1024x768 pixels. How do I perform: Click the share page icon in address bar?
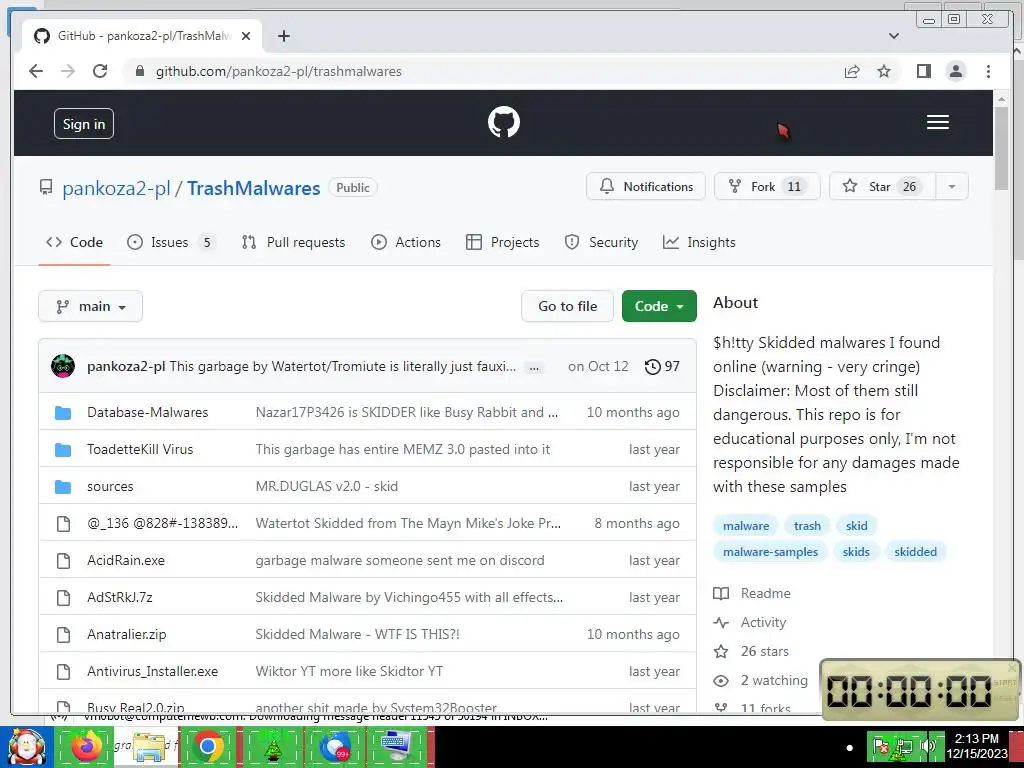tap(852, 71)
